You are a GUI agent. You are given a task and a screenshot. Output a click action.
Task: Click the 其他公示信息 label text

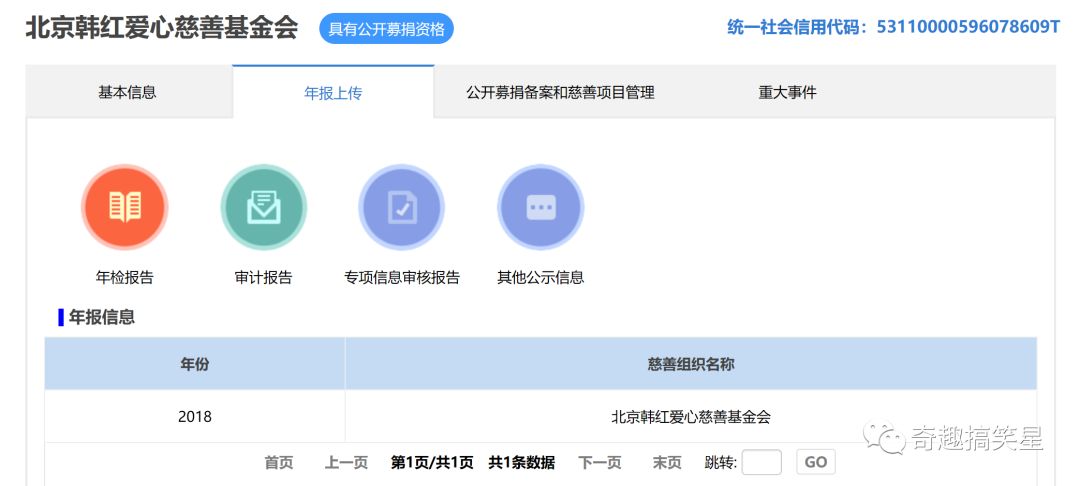point(541,277)
